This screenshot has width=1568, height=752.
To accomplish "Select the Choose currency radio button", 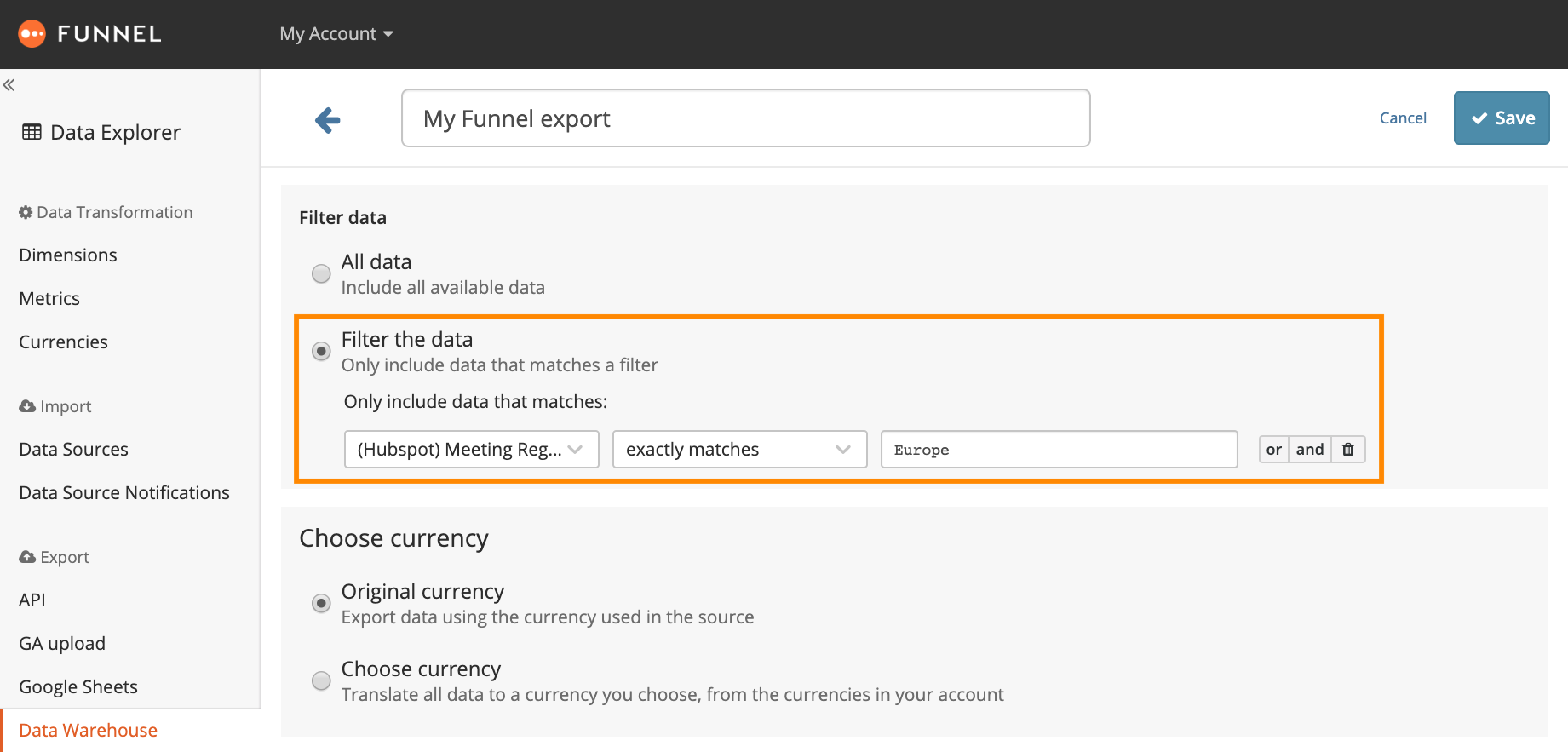I will (321, 680).
